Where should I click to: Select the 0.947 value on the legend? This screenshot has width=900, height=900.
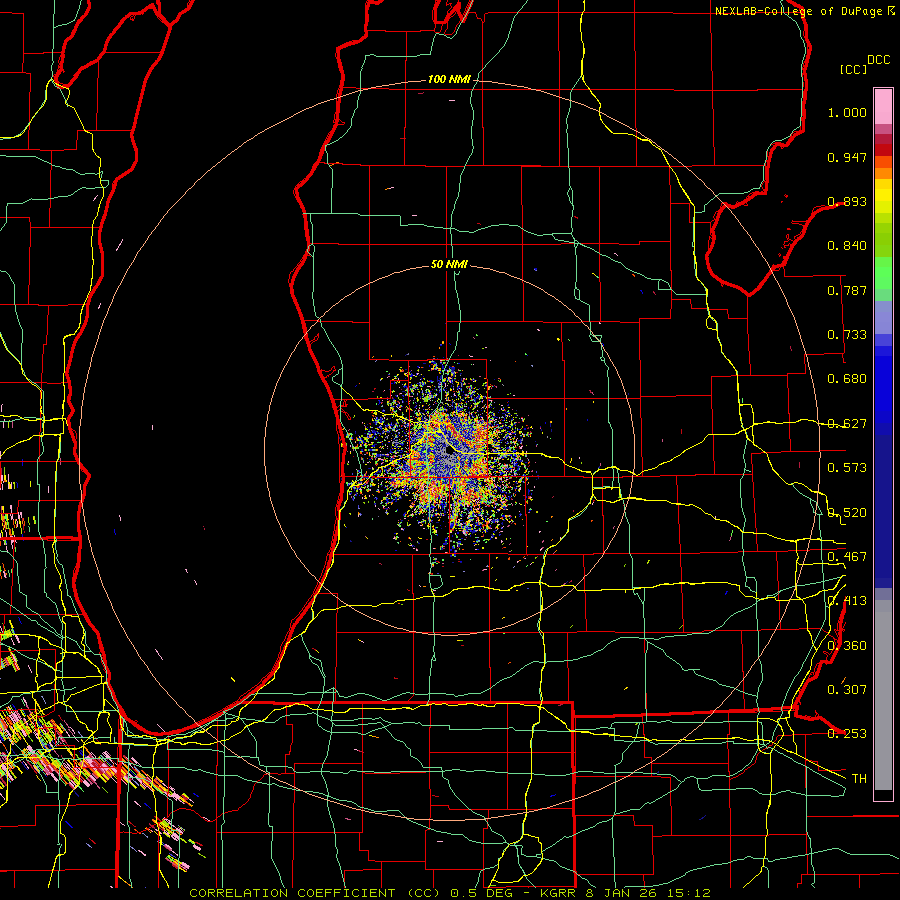[x=847, y=157]
